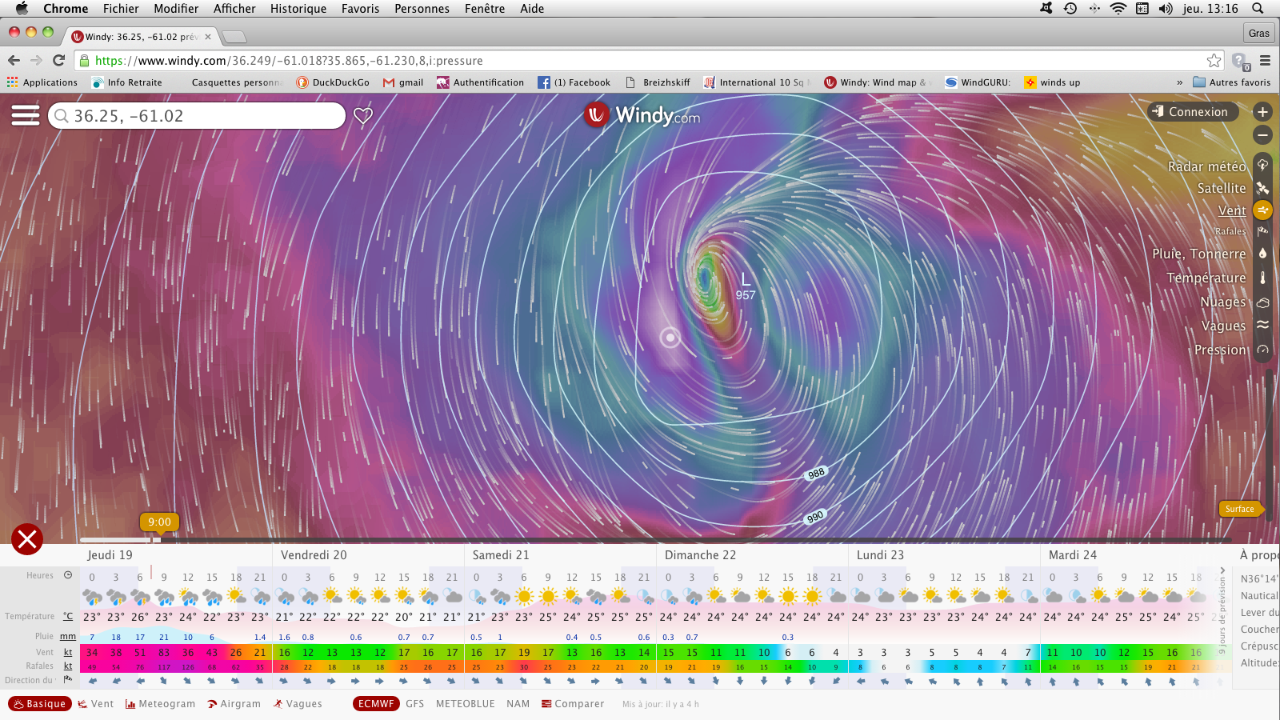The image size is (1280, 720).
Task: Close forecast panel with red X
Action: click(x=27, y=540)
